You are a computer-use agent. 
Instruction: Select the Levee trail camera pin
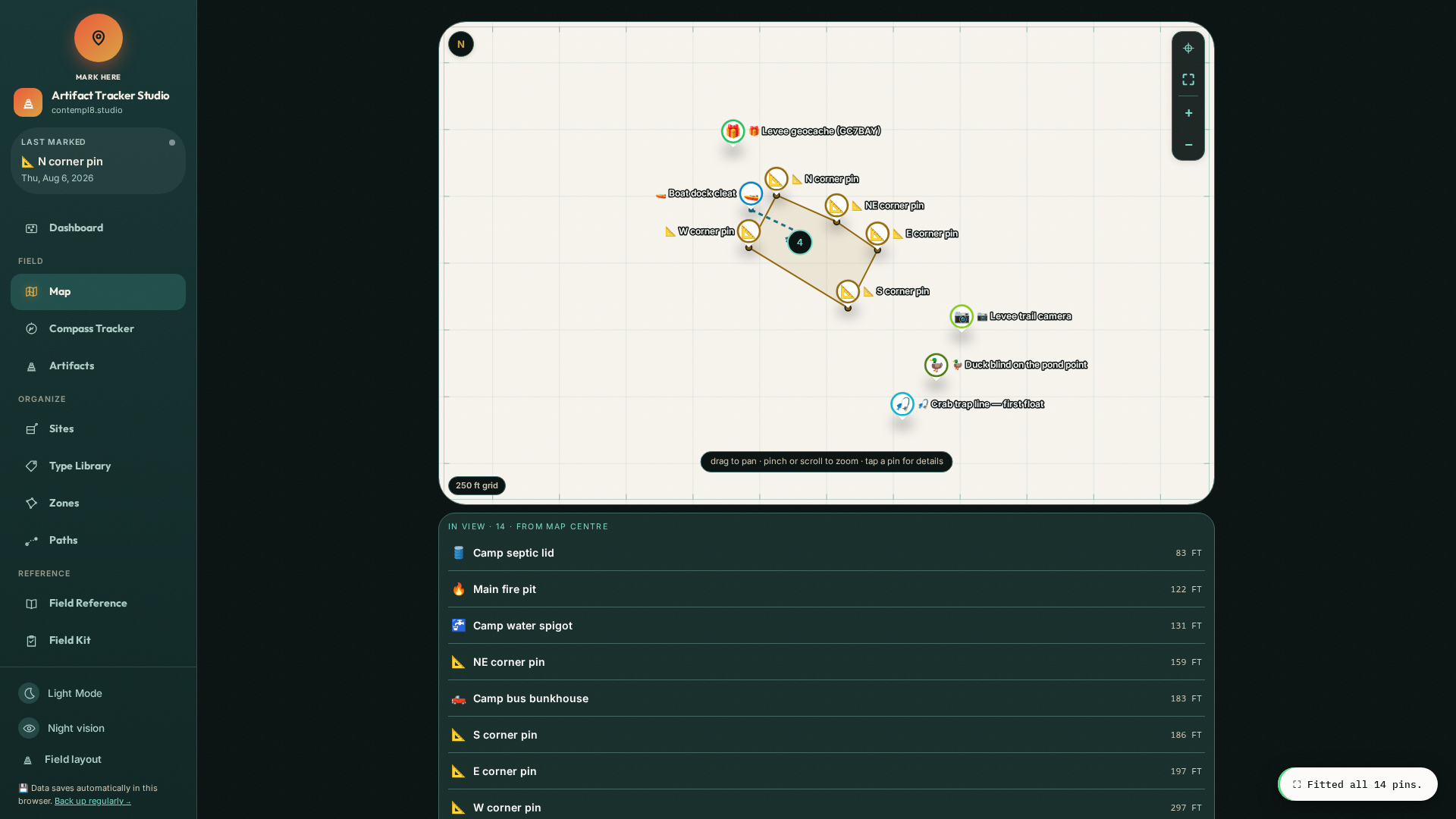pyautogui.click(x=962, y=316)
